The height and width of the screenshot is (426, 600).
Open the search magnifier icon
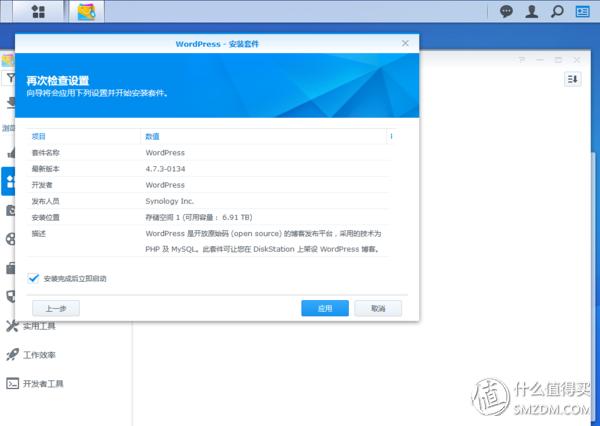557,11
